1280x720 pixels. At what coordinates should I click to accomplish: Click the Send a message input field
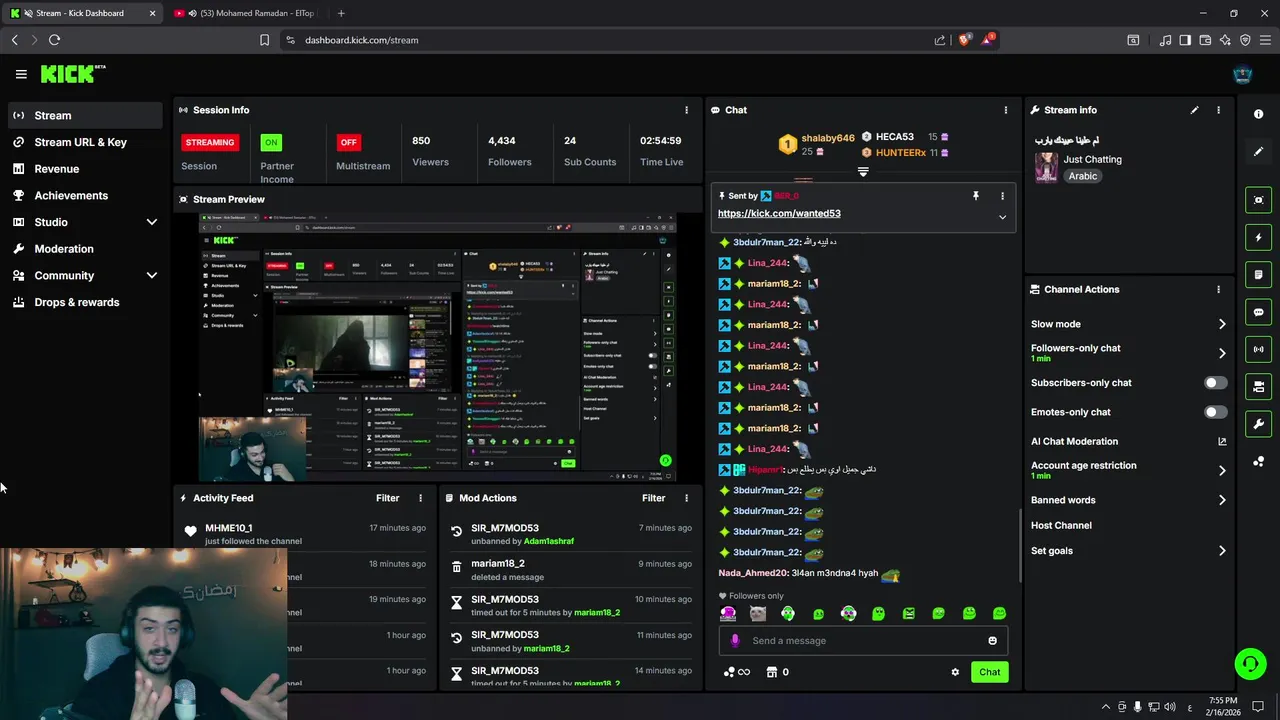tap(865, 641)
